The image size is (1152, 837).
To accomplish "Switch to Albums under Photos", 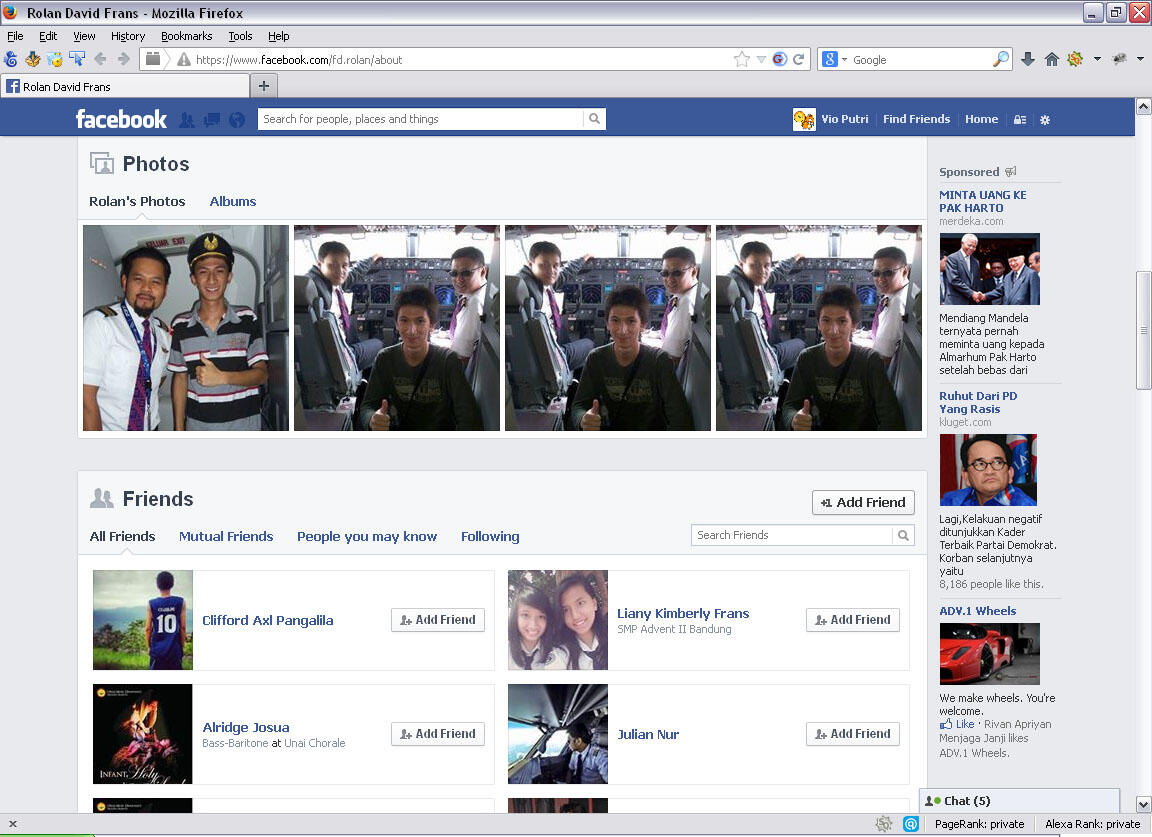I will tap(233, 201).
